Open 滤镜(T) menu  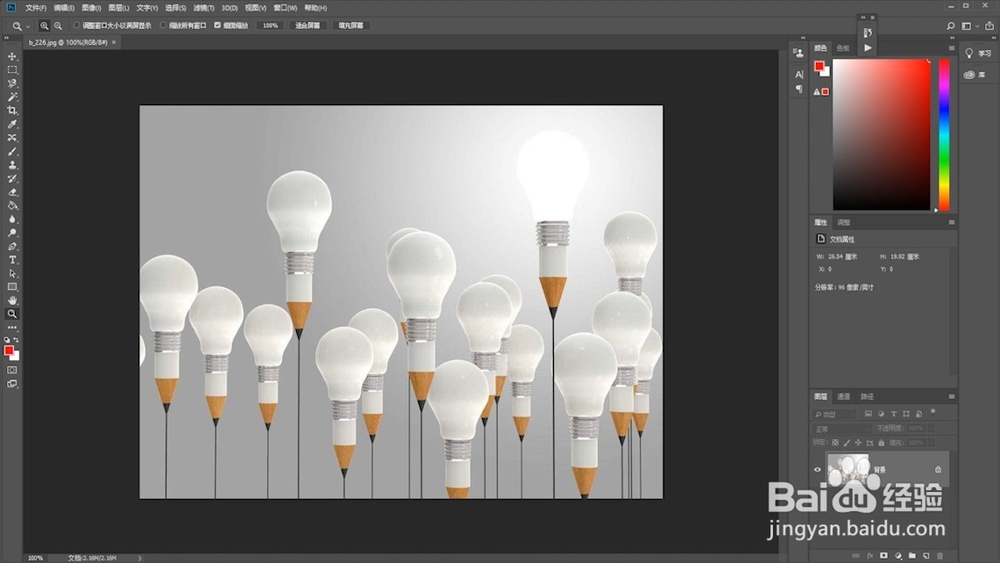point(203,8)
